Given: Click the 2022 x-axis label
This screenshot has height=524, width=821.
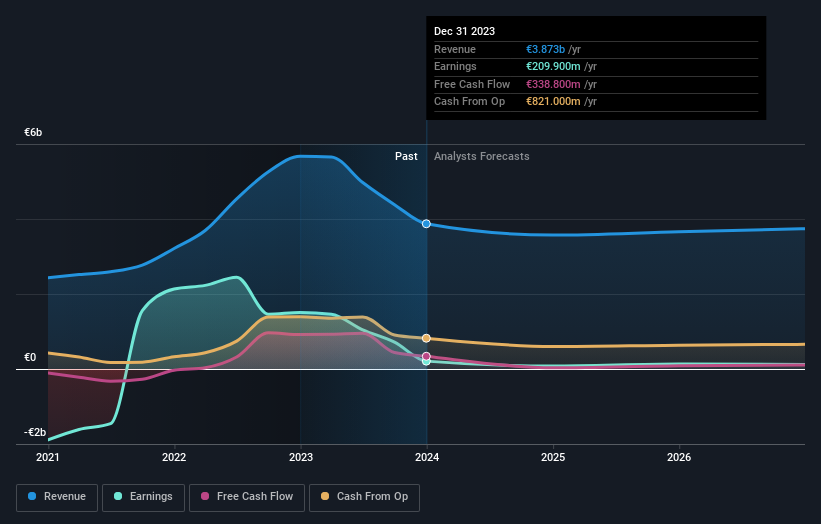Looking at the screenshot, I should point(174,457).
